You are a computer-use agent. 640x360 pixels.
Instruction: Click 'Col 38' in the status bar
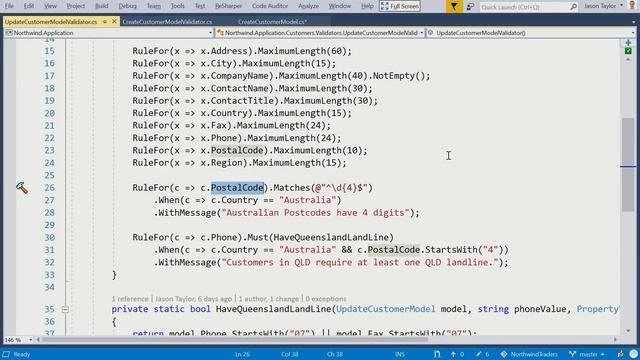pos(289,354)
